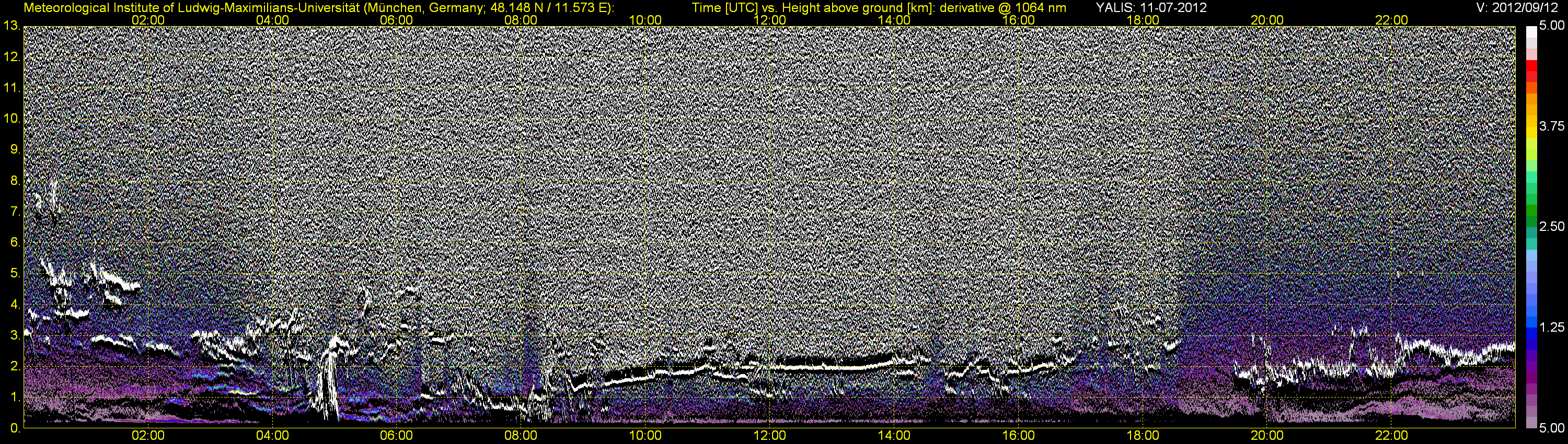The image size is (1568, 444).
Task: Pick the 1.25 color scale value
Action: coord(1552,327)
